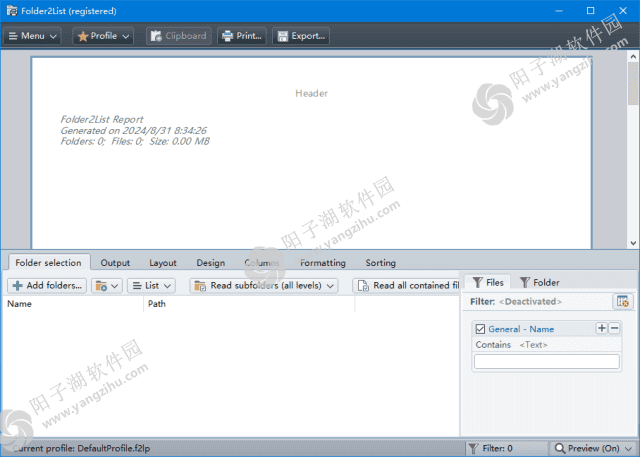The width and height of the screenshot is (640, 457).
Task: Open the folder options icon dropdown
Action: [107, 286]
